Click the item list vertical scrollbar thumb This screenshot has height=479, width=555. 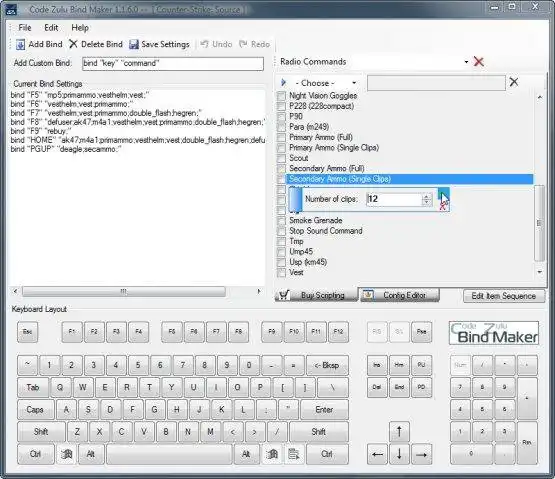tap(539, 223)
